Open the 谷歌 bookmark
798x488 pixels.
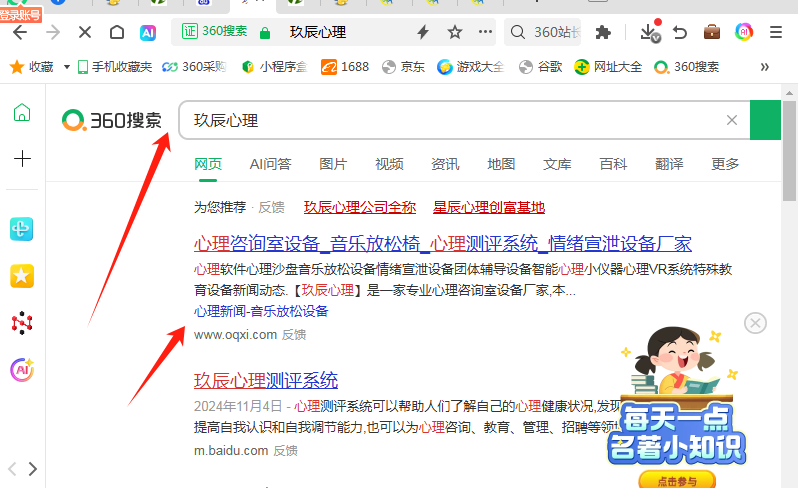point(540,67)
